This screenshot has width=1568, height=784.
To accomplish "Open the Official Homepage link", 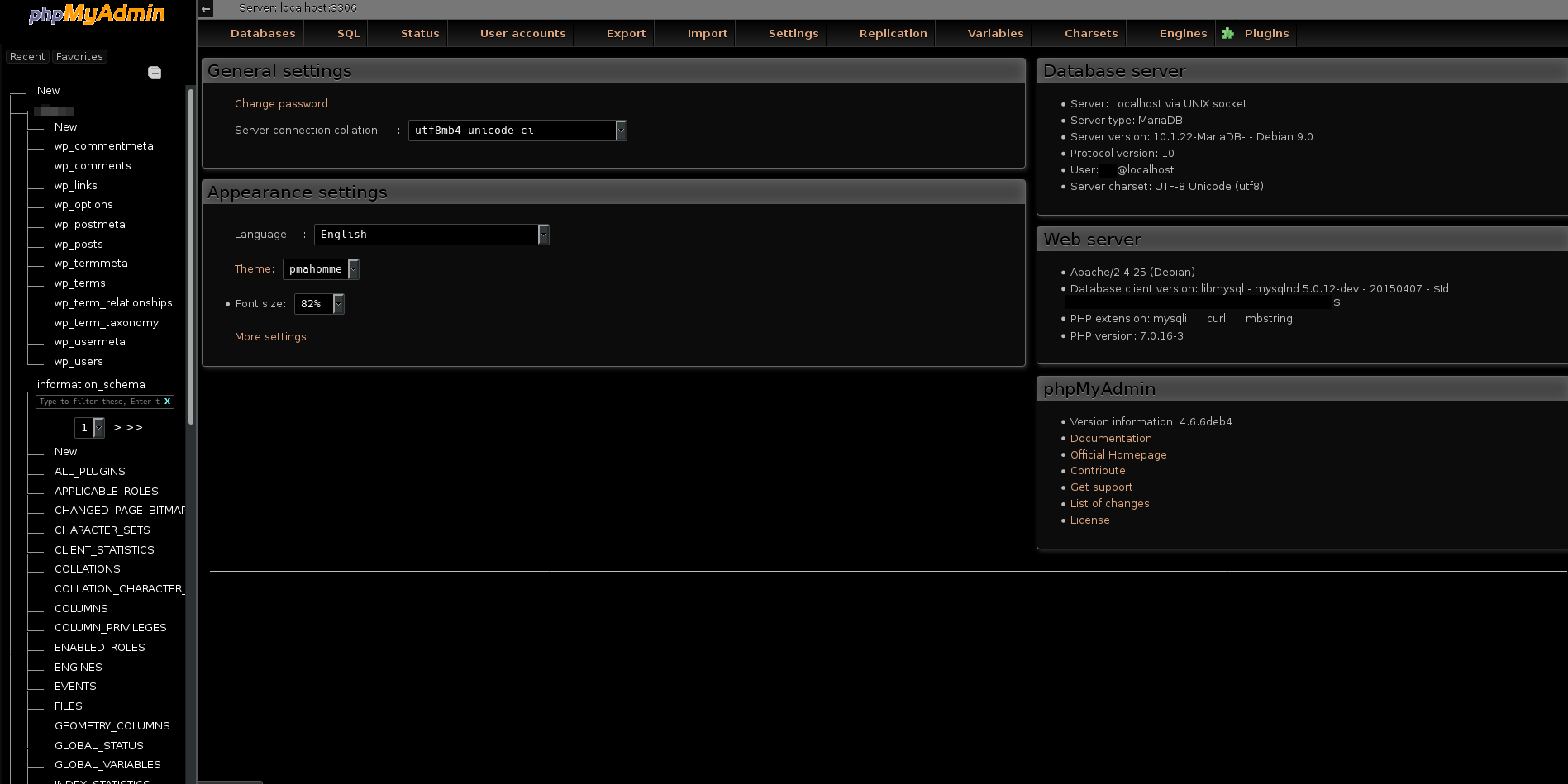I will [x=1118, y=455].
